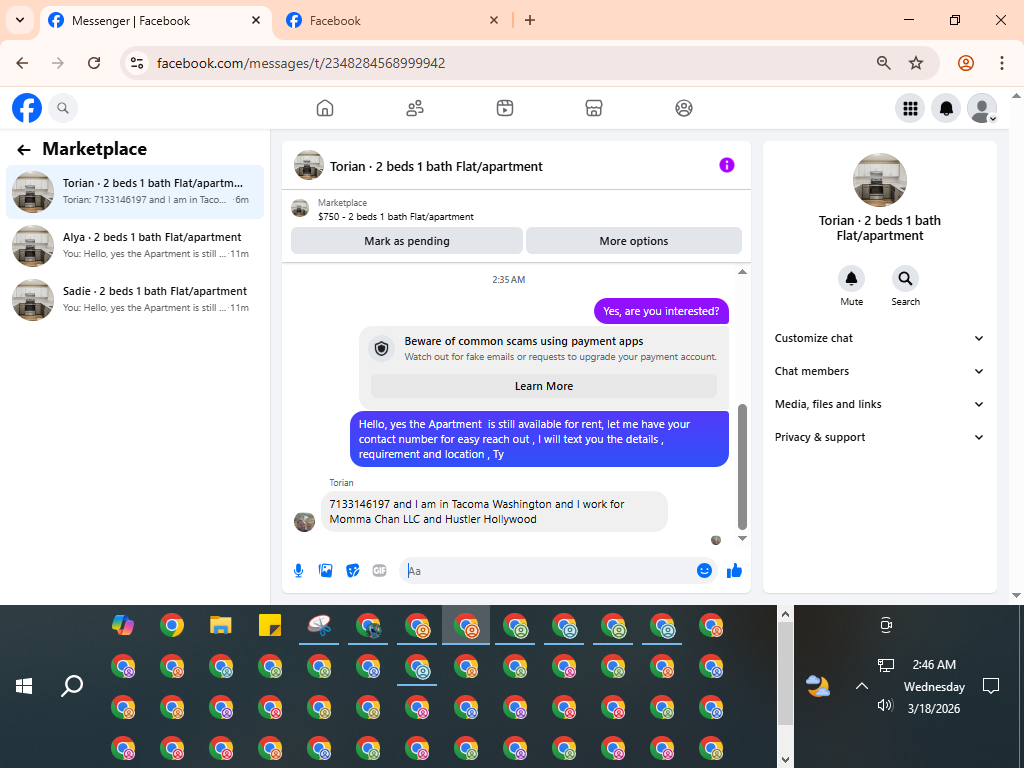Open the Notifications bell in Facebook header

pyautogui.click(x=946, y=108)
